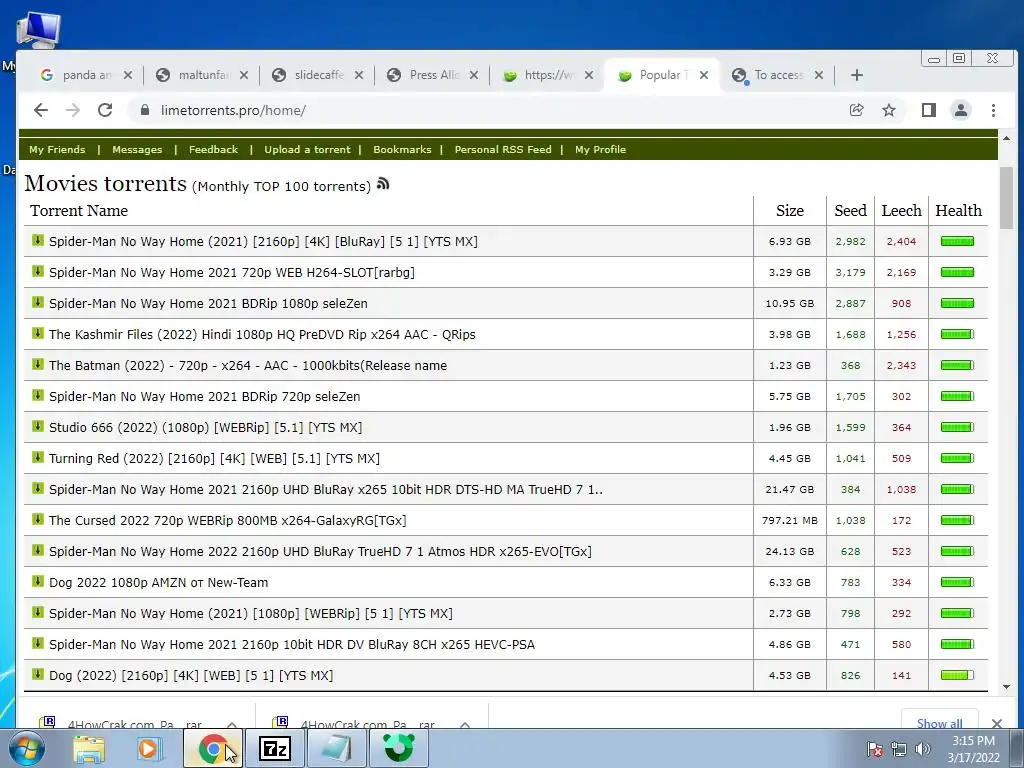Click download icon for Spider-Man 2160p 4K BluRay YTS
Screen dimensions: 1024x768
38,240
